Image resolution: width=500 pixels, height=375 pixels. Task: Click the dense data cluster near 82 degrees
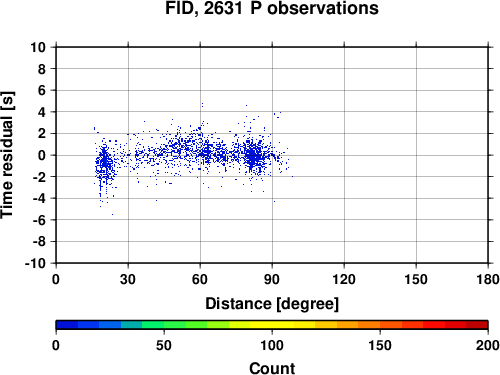pyautogui.click(x=254, y=157)
